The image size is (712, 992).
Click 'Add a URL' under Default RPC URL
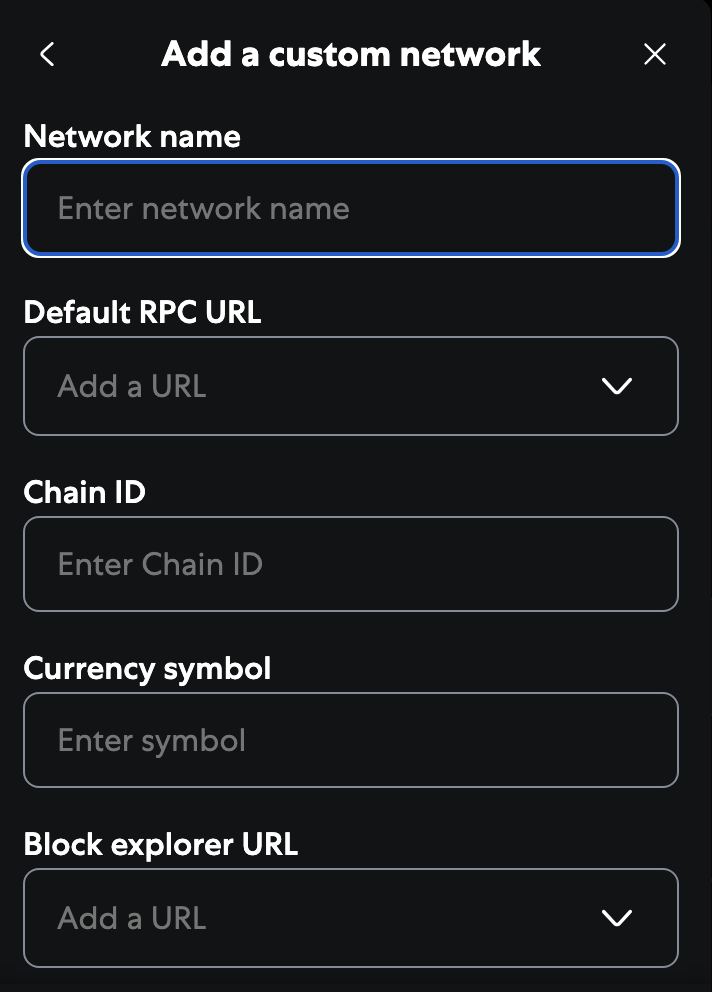(132, 386)
